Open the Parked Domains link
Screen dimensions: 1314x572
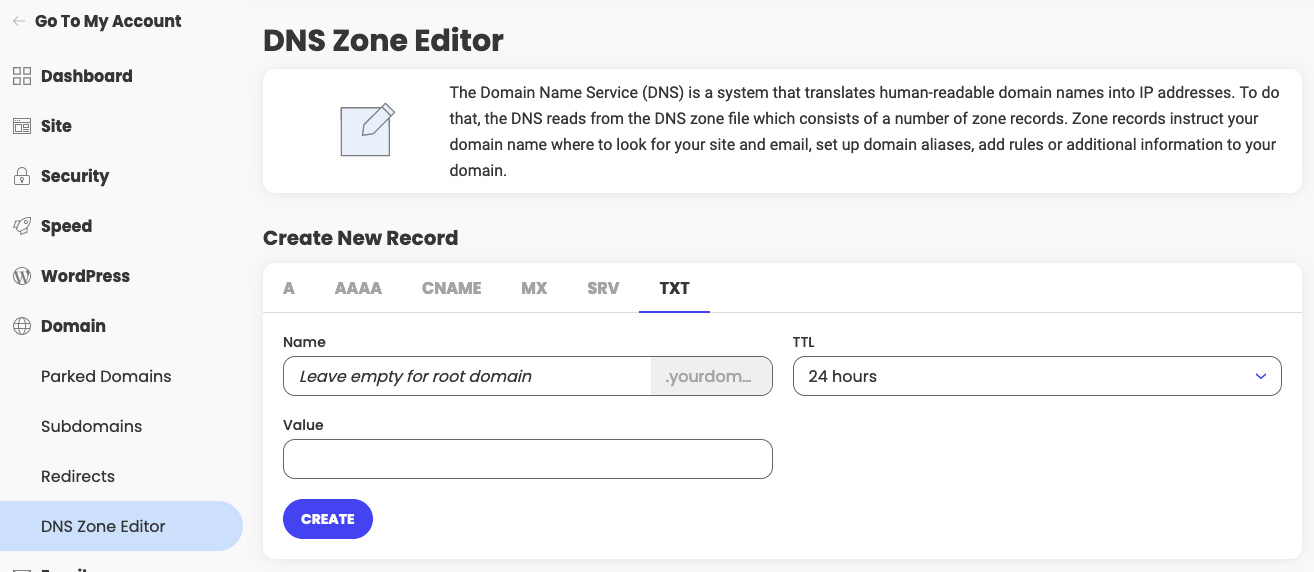click(x=106, y=376)
